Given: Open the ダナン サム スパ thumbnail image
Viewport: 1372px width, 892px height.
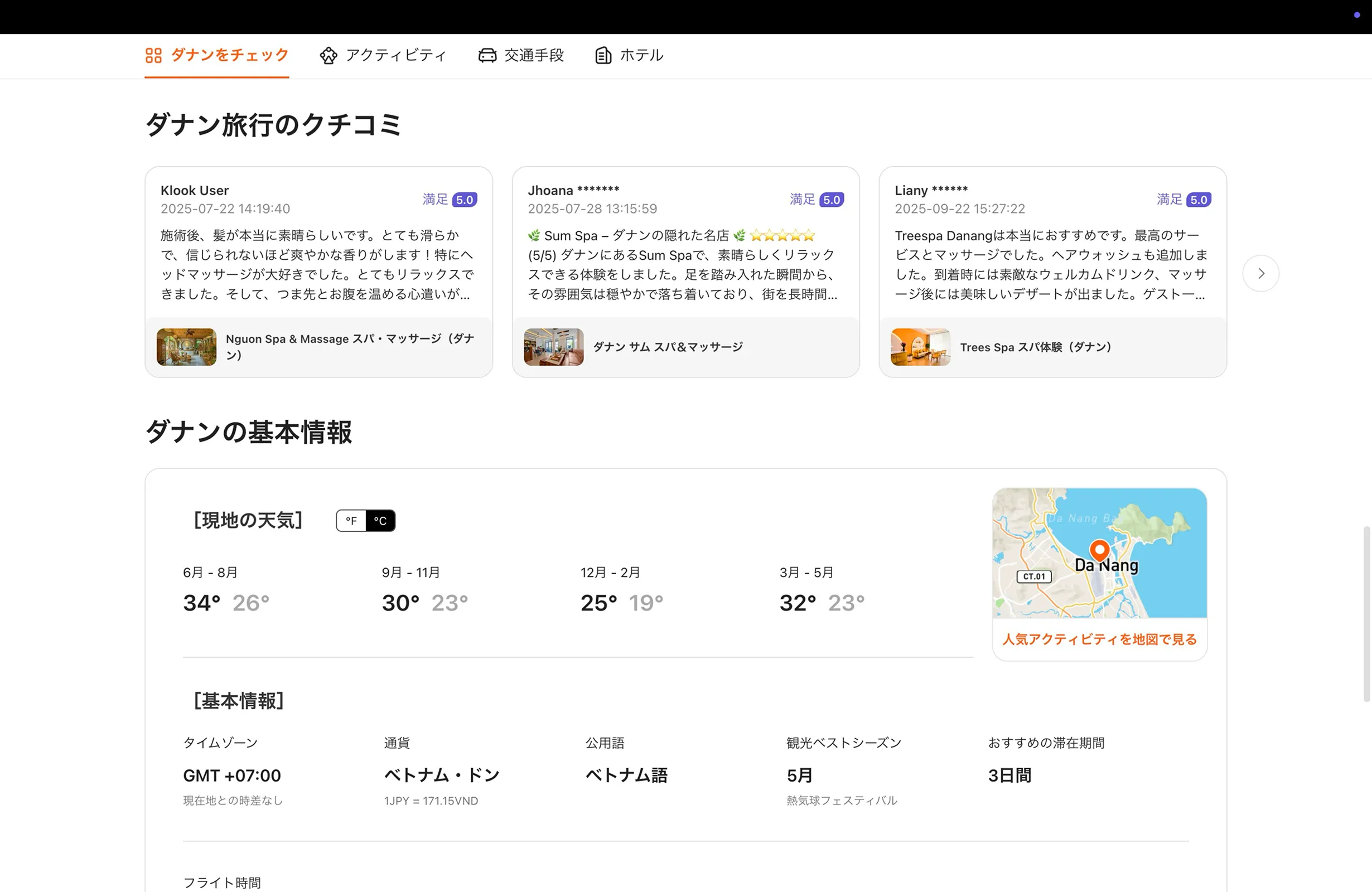Looking at the screenshot, I should pos(553,347).
